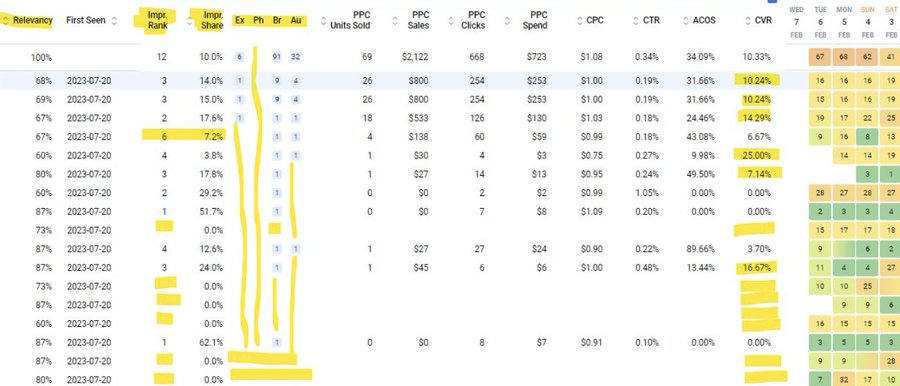Click the ACOS column sort icon
Viewport: 900px width, 386px height.
685,21
